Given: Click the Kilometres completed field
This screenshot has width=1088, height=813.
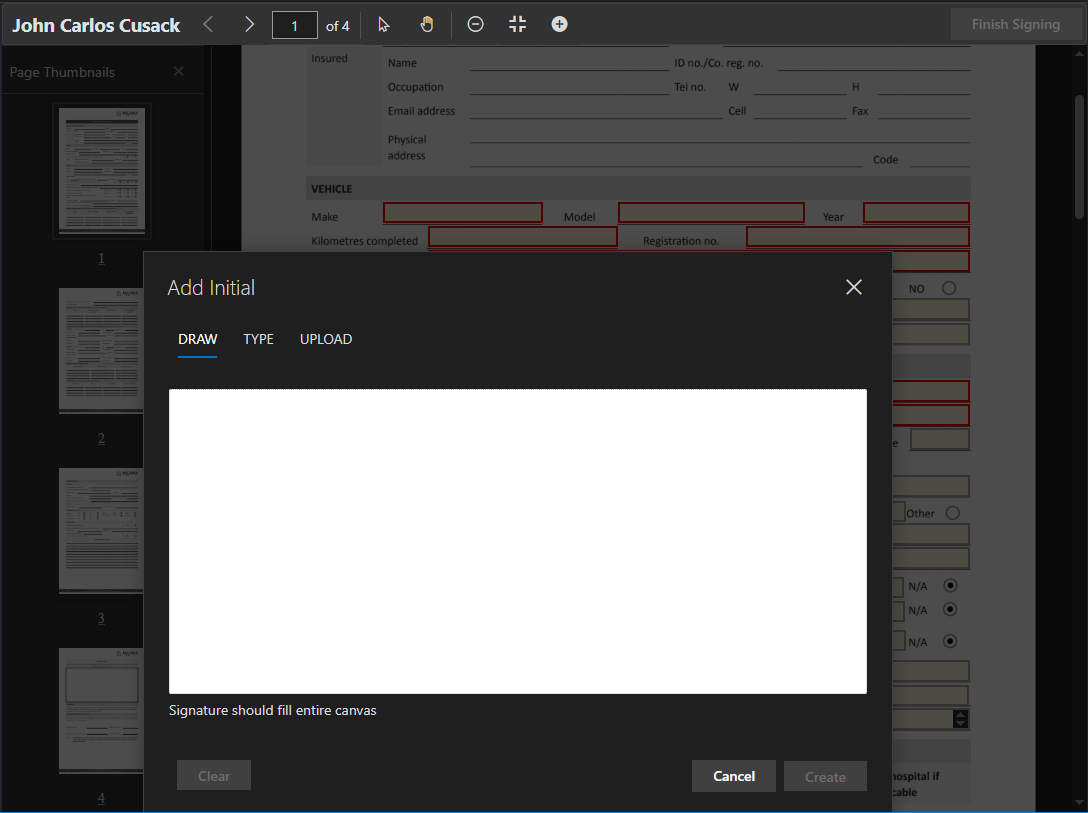Looking at the screenshot, I should pyautogui.click(x=522, y=237).
